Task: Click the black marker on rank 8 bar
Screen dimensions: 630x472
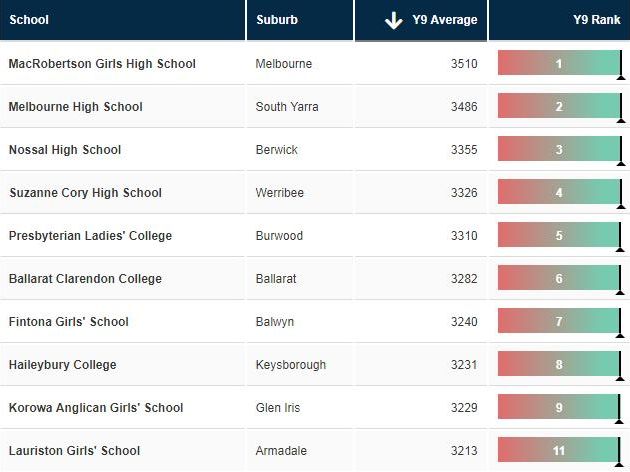Action: click(x=620, y=366)
